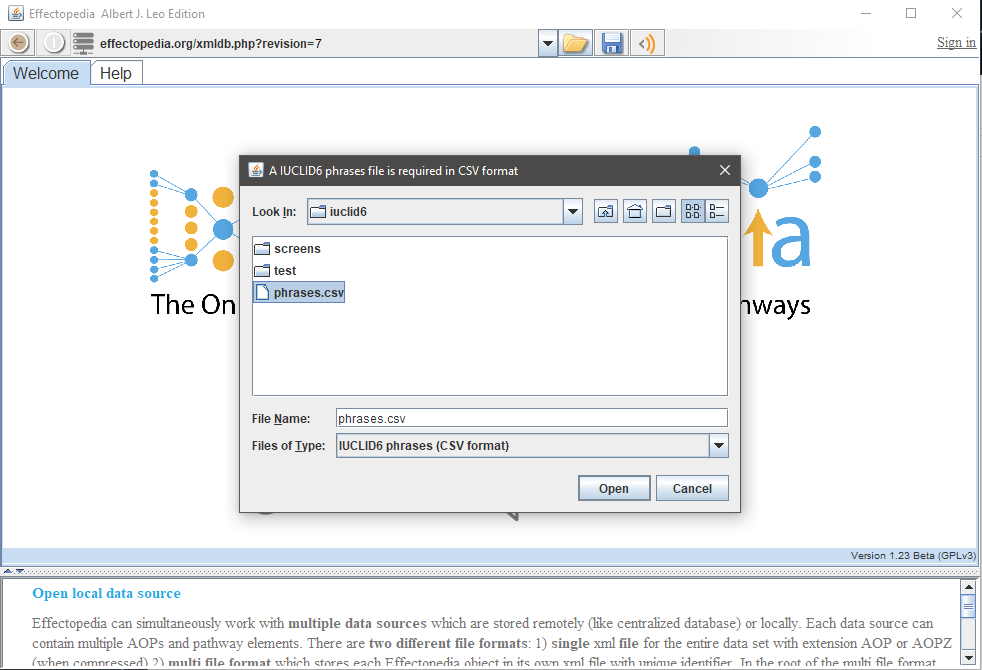Screen dimensions: 982x670
Task: Click the help panel scrollbar thumb
Action: tap(968, 606)
